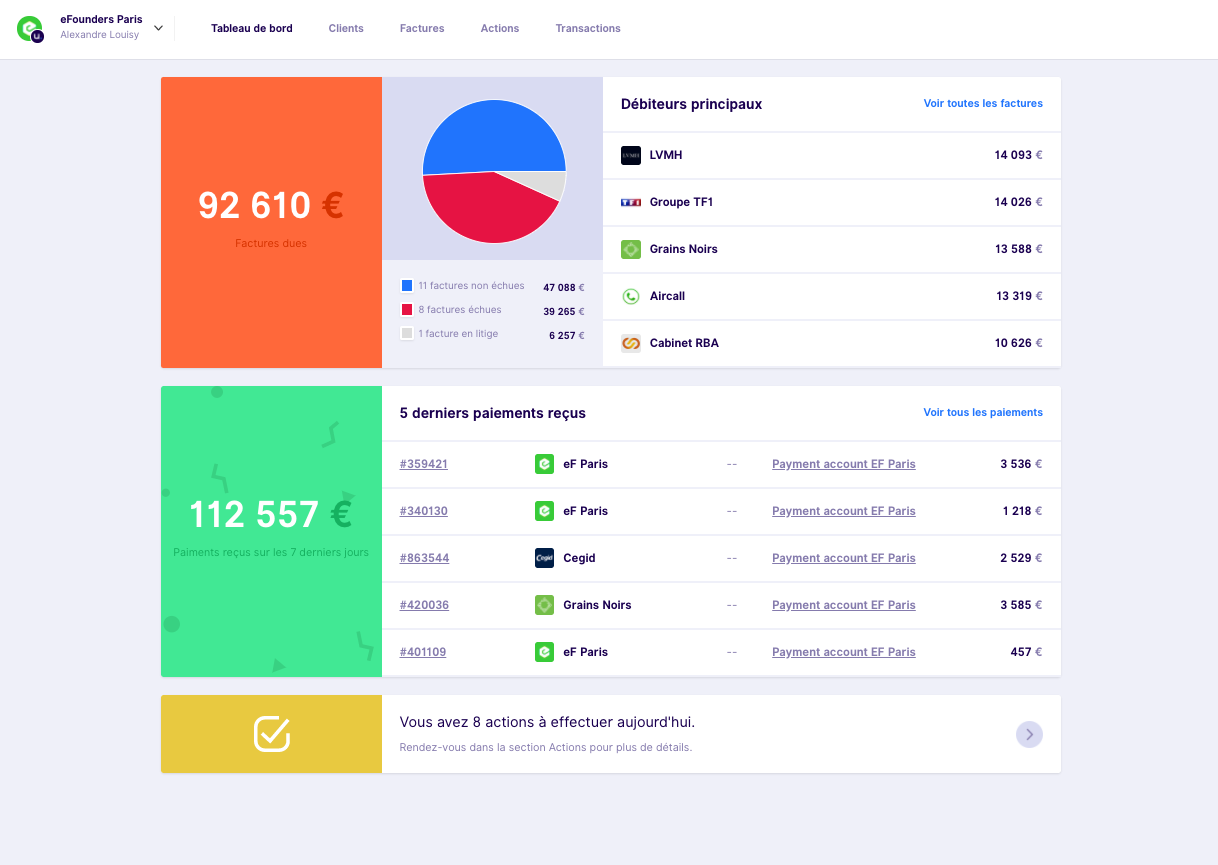Open the LVMH debtor name
The width and height of the screenshot is (1218, 865).
pos(666,155)
